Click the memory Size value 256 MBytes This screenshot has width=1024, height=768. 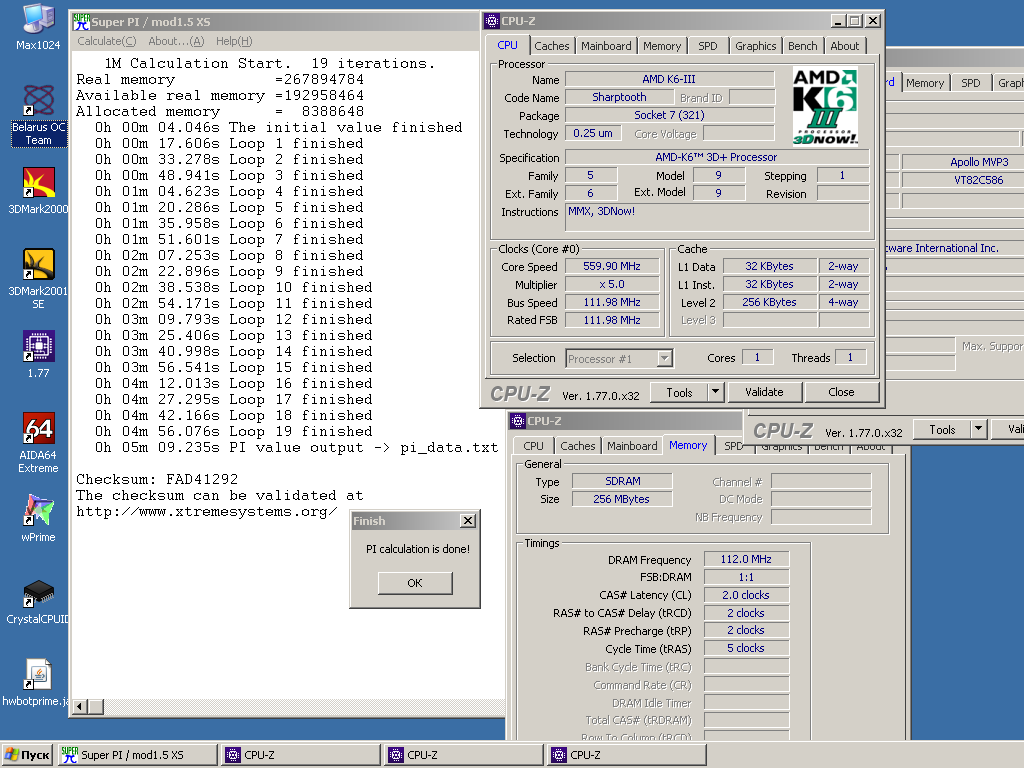point(622,499)
